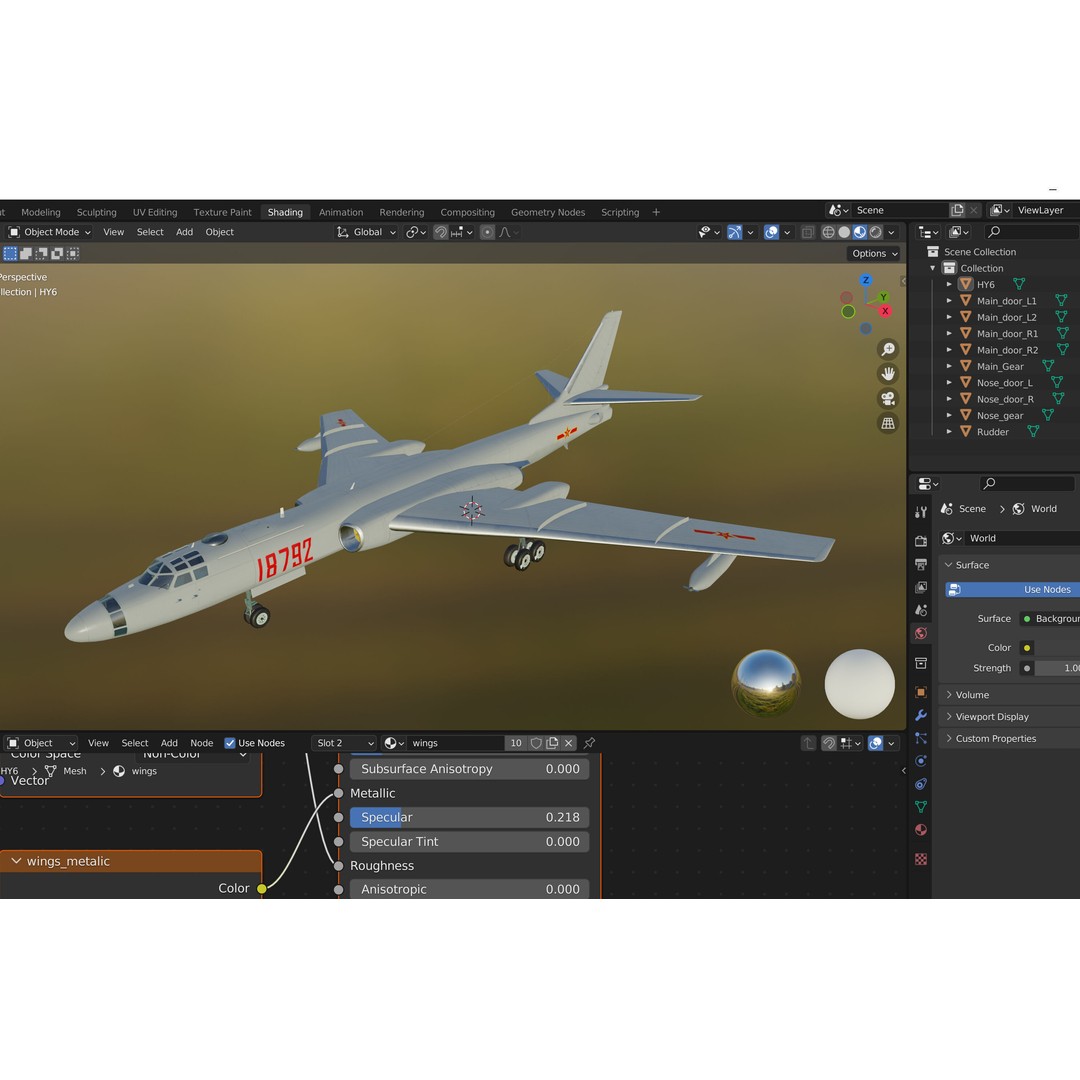Open the Object Constraints tab icon

(921, 784)
